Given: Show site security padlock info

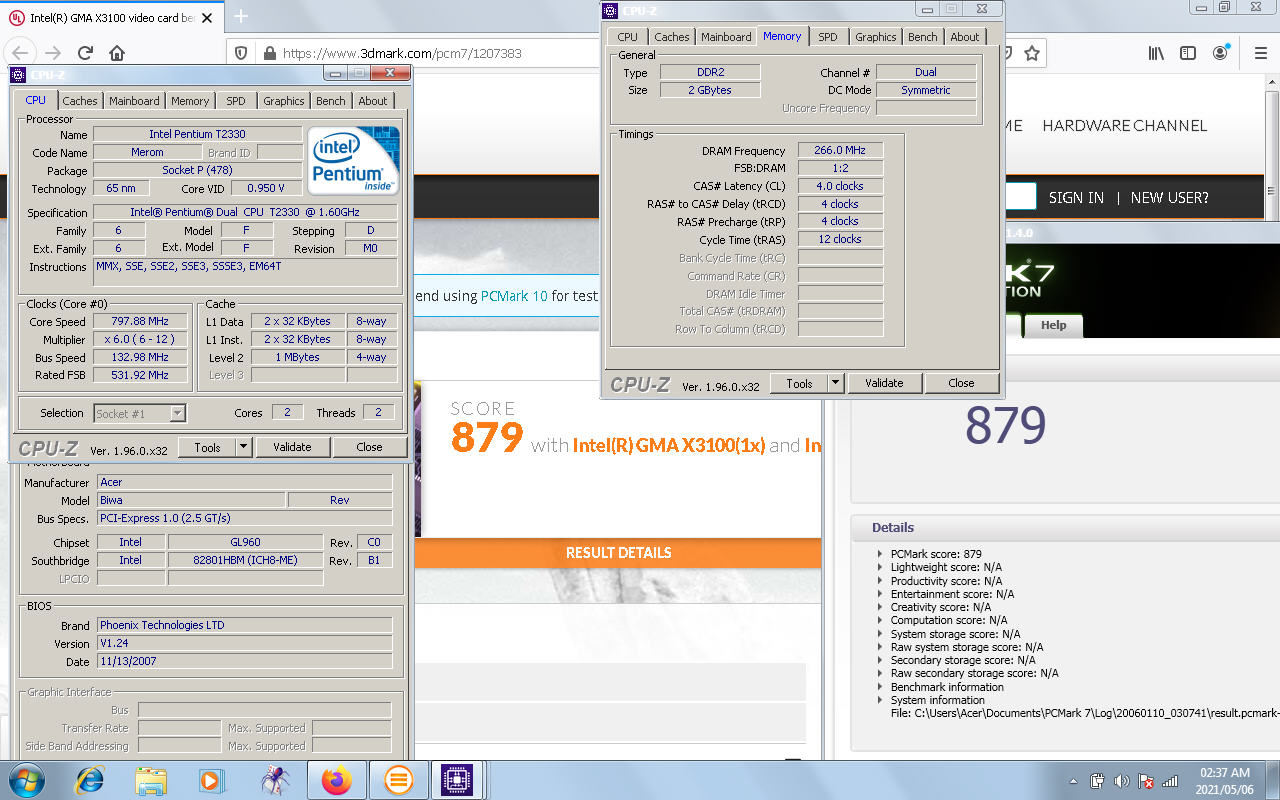Looking at the screenshot, I should click(x=268, y=53).
